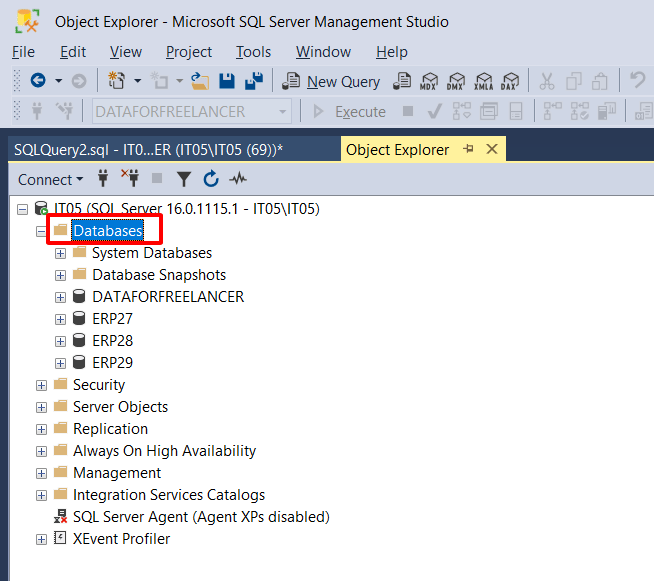This screenshot has height=581, width=654.
Task: Click the Database Engine Query icon
Action: click(x=402, y=81)
